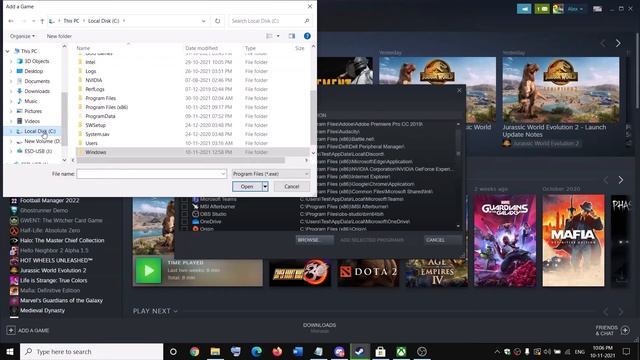This screenshot has height=360, width=640.
Task: Click the plus icon beside ADD A GAME
Action: [11, 330]
